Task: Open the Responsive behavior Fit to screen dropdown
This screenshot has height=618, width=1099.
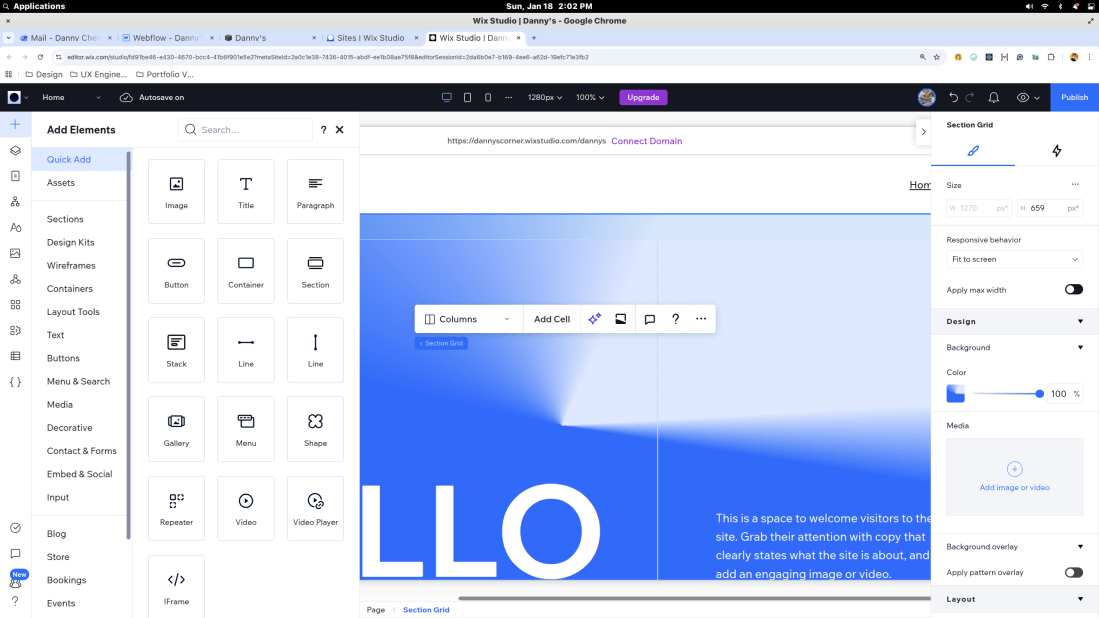Action: click(1014, 259)
